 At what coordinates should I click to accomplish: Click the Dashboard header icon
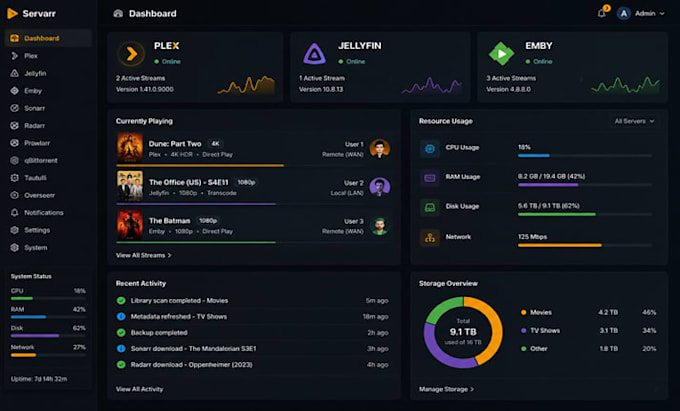[118, 13]
